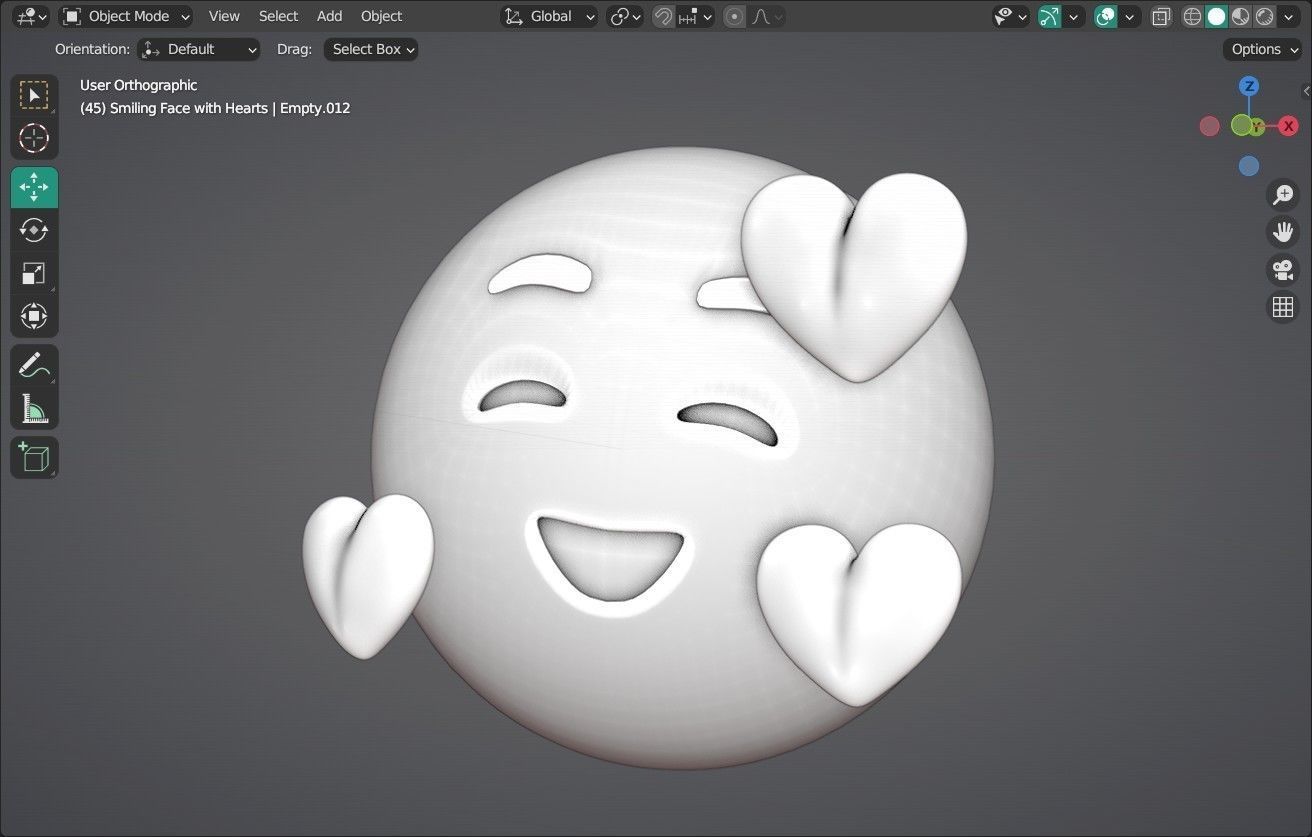The width and height of the screenshot is (1312, 837).
Task: Toggle the snap magnet
Action: click(x=663, y=16)
